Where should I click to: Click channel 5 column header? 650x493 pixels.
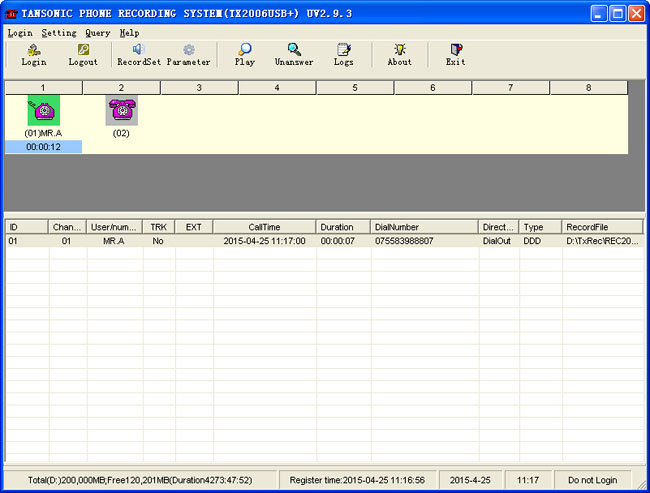[x=355, y=88]
